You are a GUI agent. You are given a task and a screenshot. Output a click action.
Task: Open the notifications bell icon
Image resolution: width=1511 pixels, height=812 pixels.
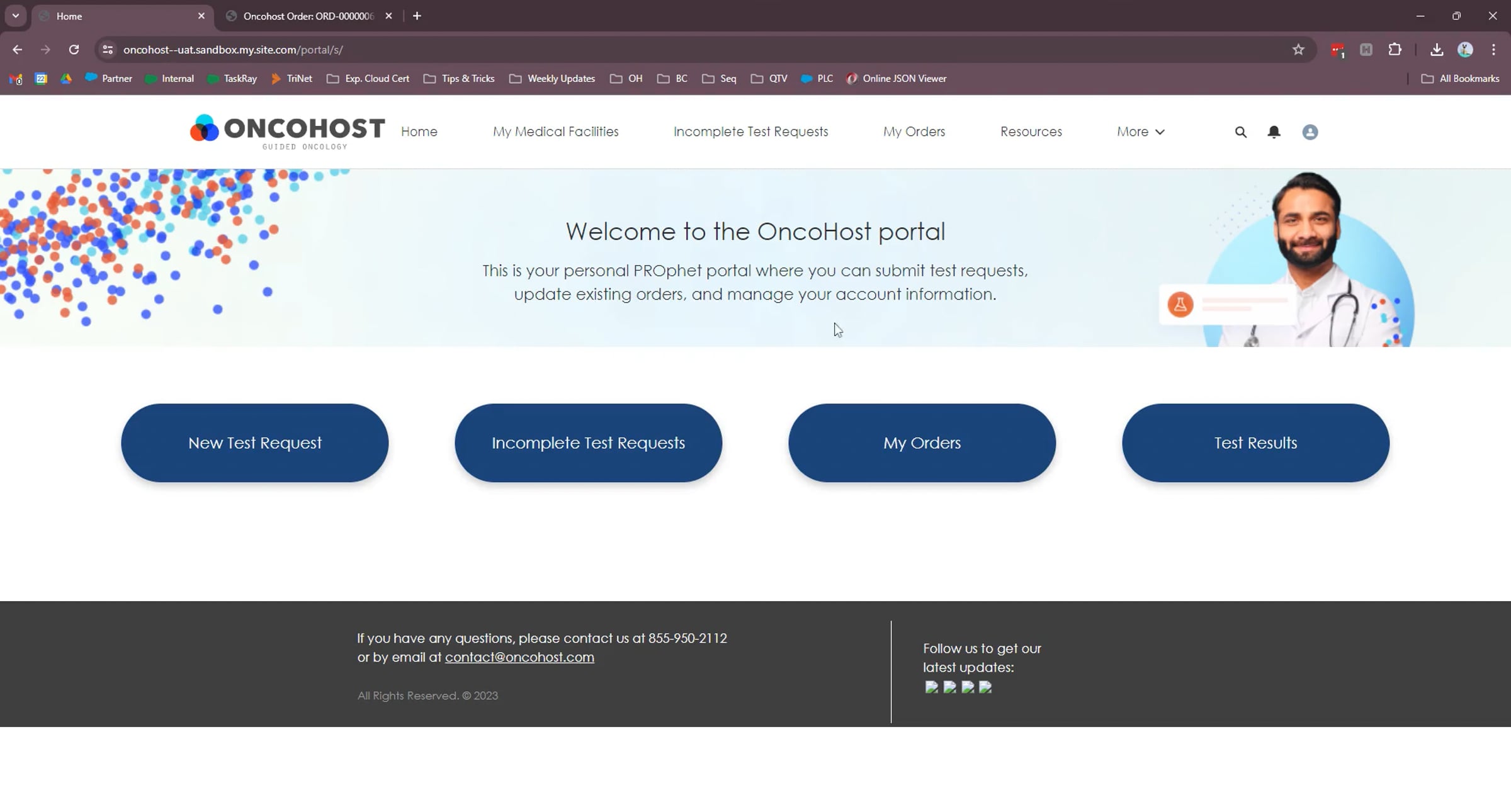(x=1274, y=132)
